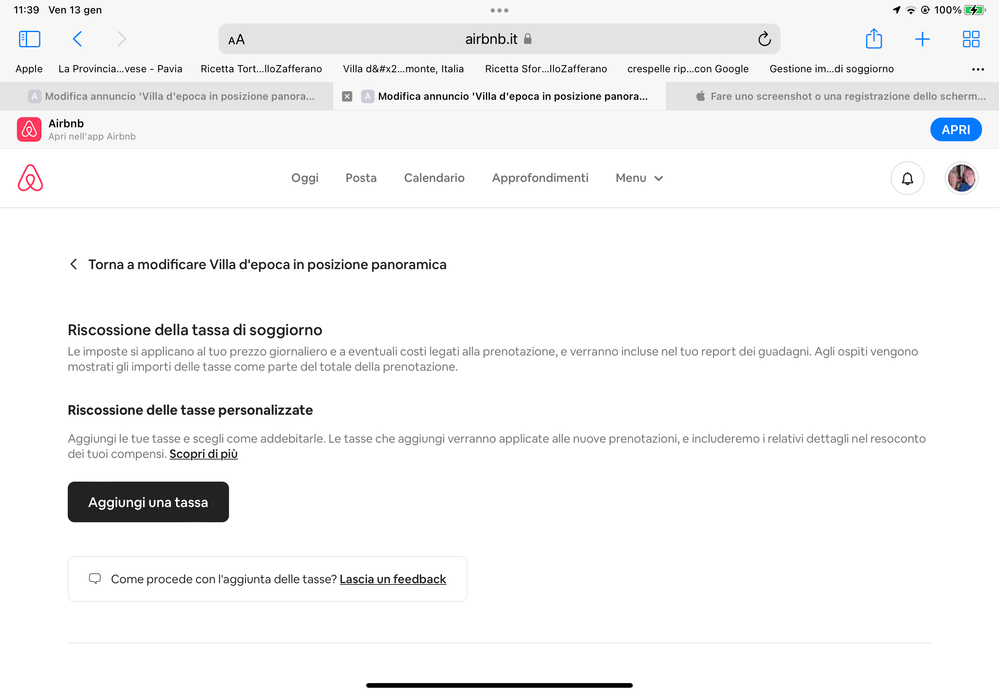Open the Scopri di più link
This screenshot has width=999, height=694.
point(203,454)
